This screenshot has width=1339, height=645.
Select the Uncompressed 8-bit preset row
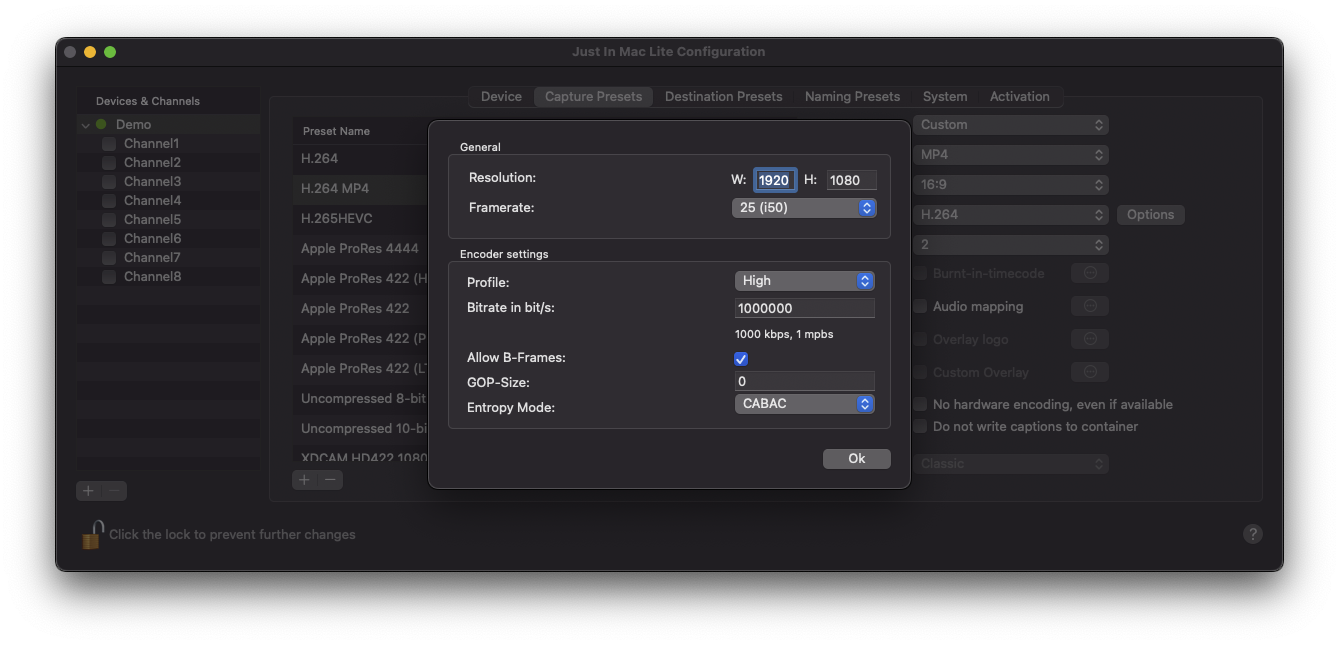[x=361, y=398]
